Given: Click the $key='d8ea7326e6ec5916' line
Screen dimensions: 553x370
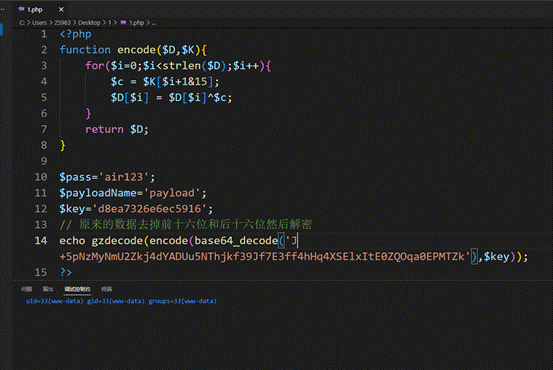Looking at the screenshot, I should click(136, 209).
